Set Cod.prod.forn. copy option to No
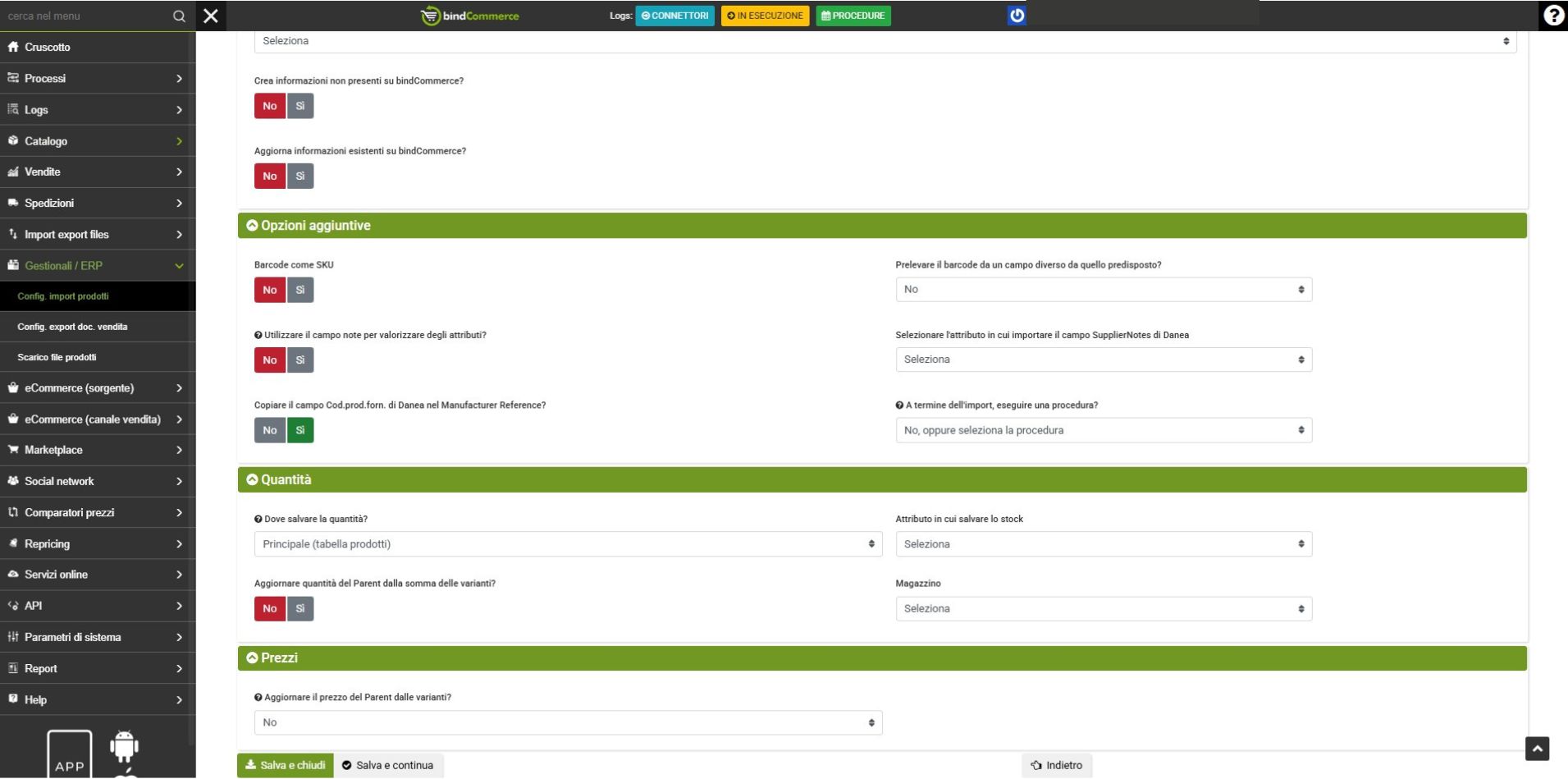Screen dimensions: 1568x779 (270, 430)
